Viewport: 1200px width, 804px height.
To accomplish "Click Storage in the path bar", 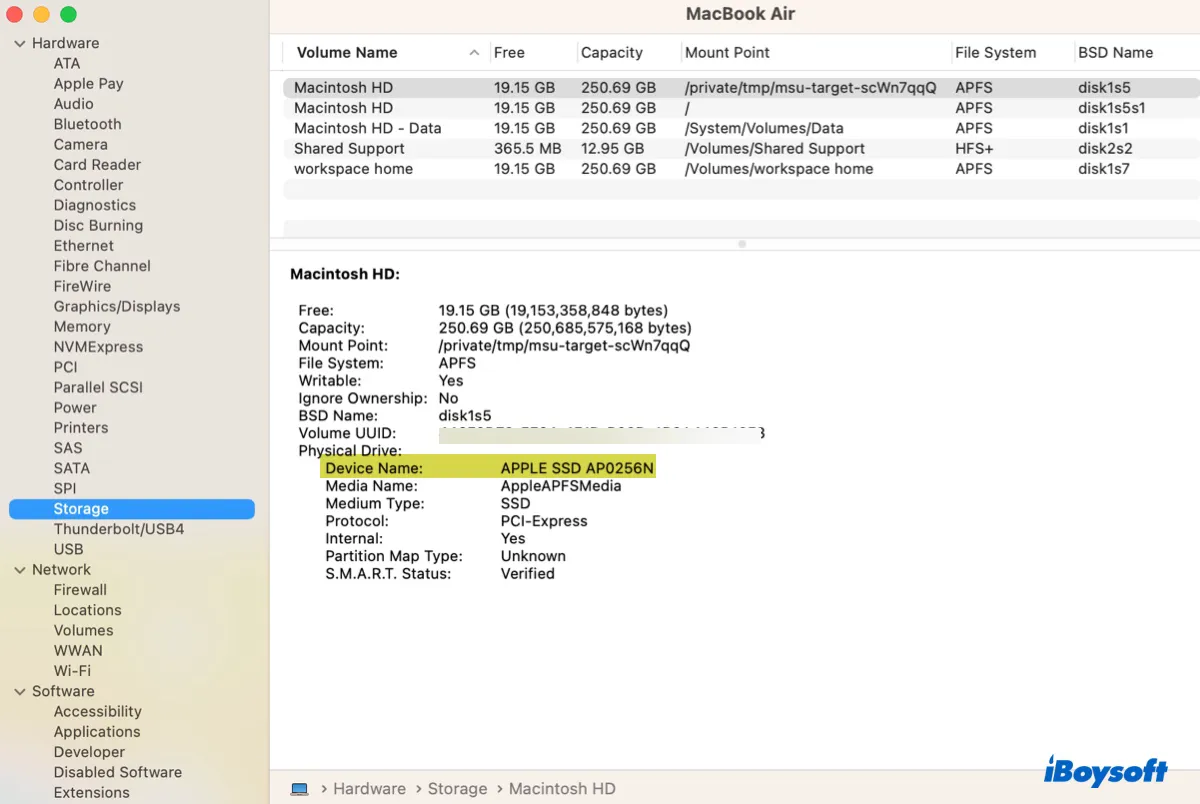I will click(x=457, y=789).
